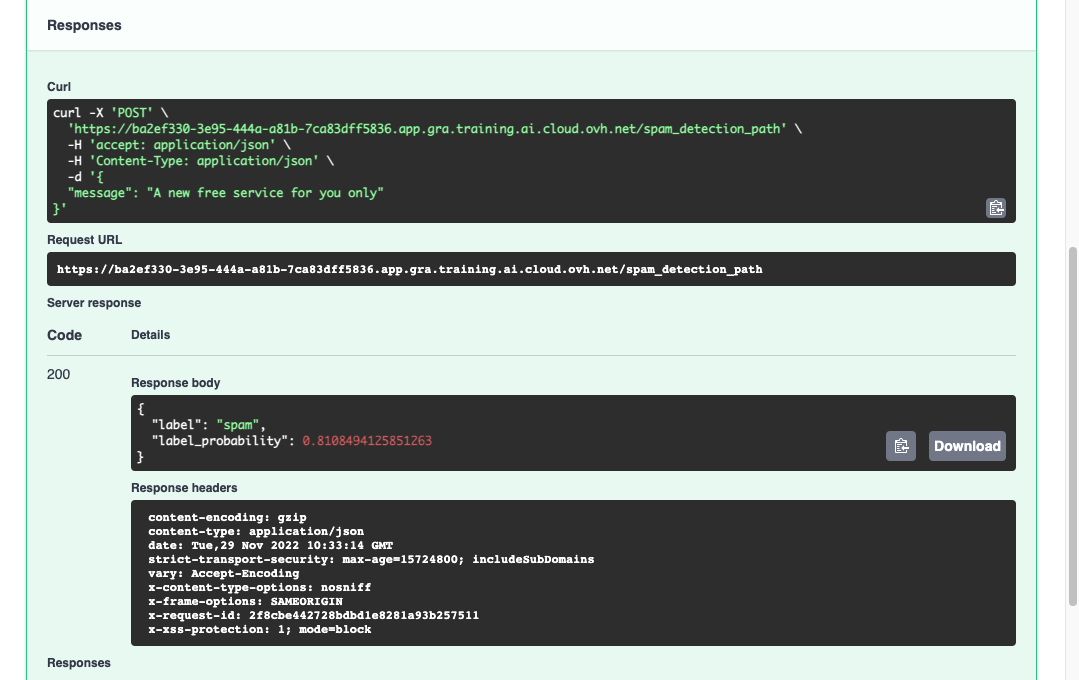The image size is (1079, 680).
Task: Click the x-request-id header line
Action: click(313, 615)
